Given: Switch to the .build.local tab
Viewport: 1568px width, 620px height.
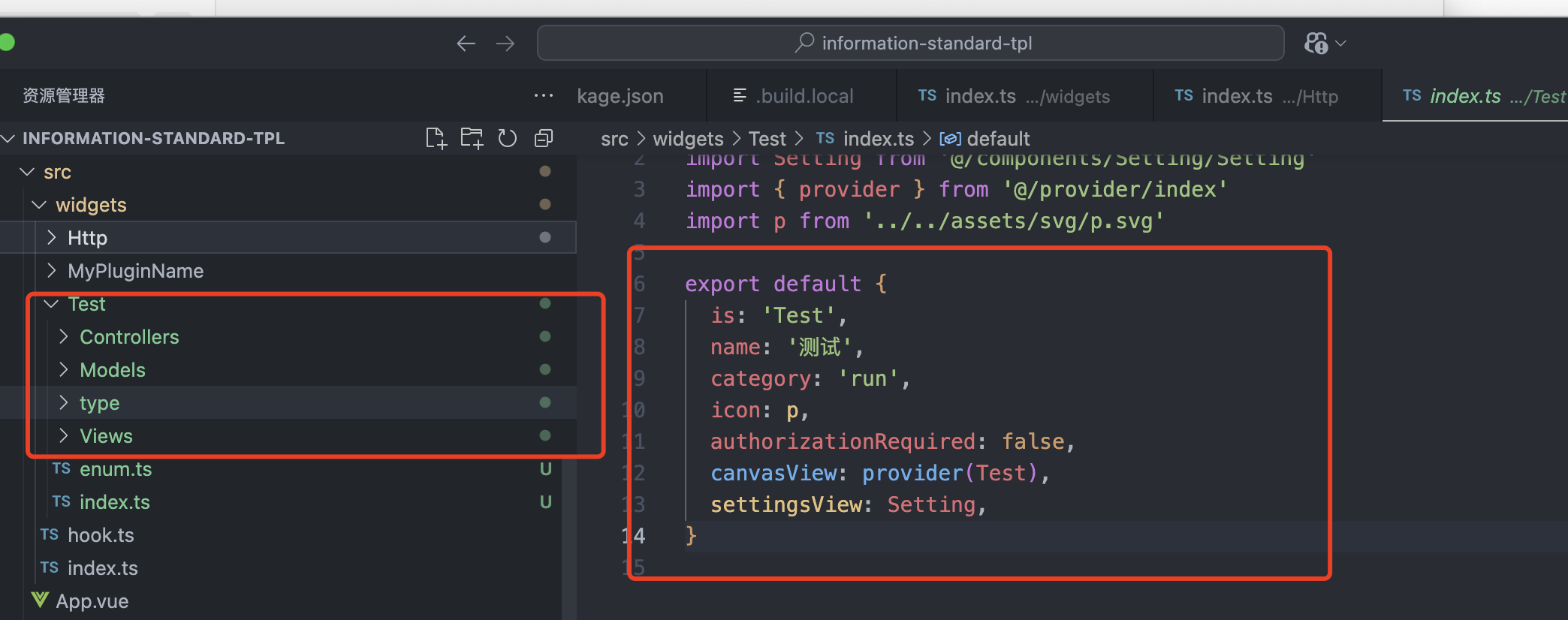Looking at the screenshot, I should [804, 96].
